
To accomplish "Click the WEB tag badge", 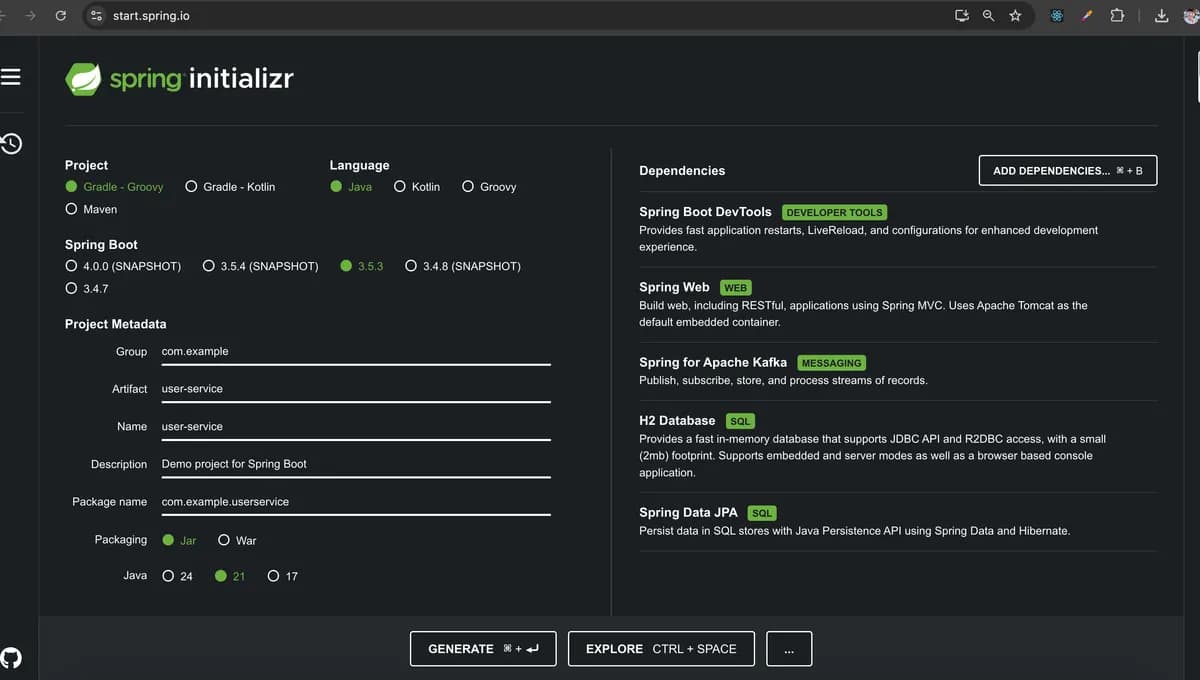I will pyautogui.click(x=736, y=288).
